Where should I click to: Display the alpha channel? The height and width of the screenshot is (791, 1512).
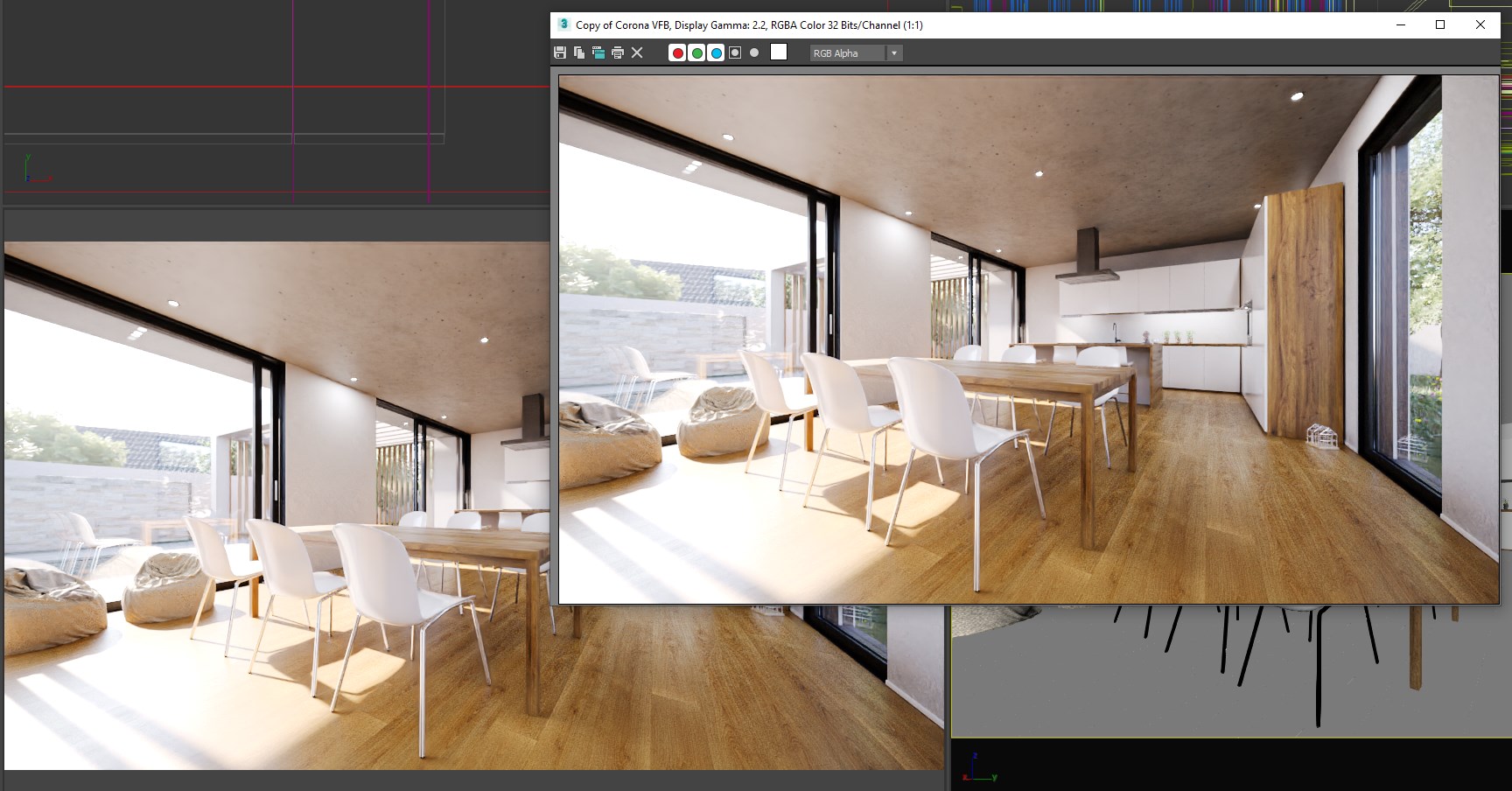[735, 53]
